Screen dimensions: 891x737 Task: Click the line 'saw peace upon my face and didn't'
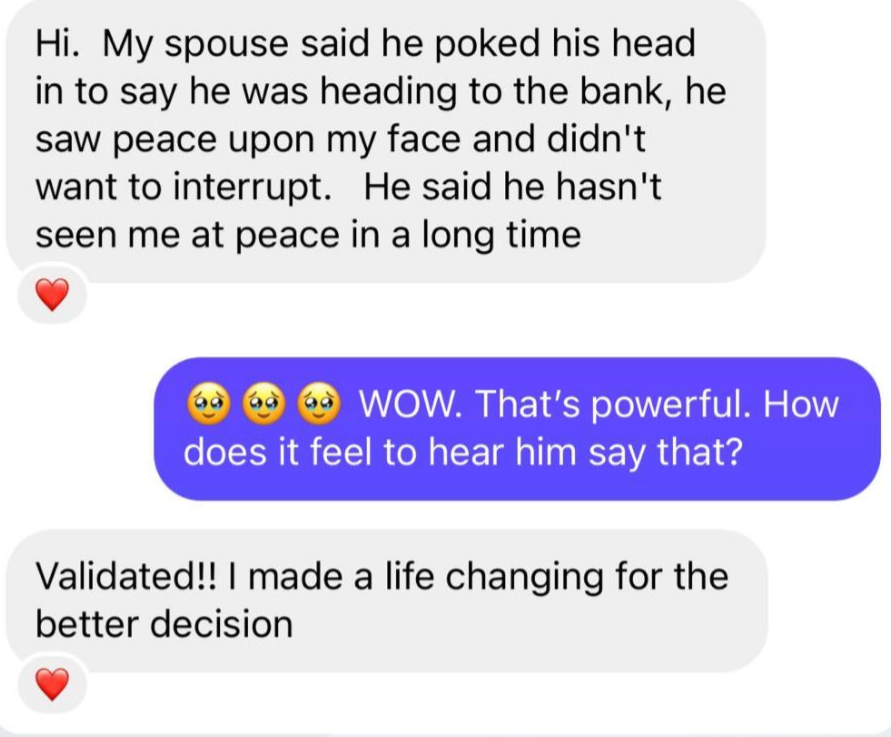[340, 140]
